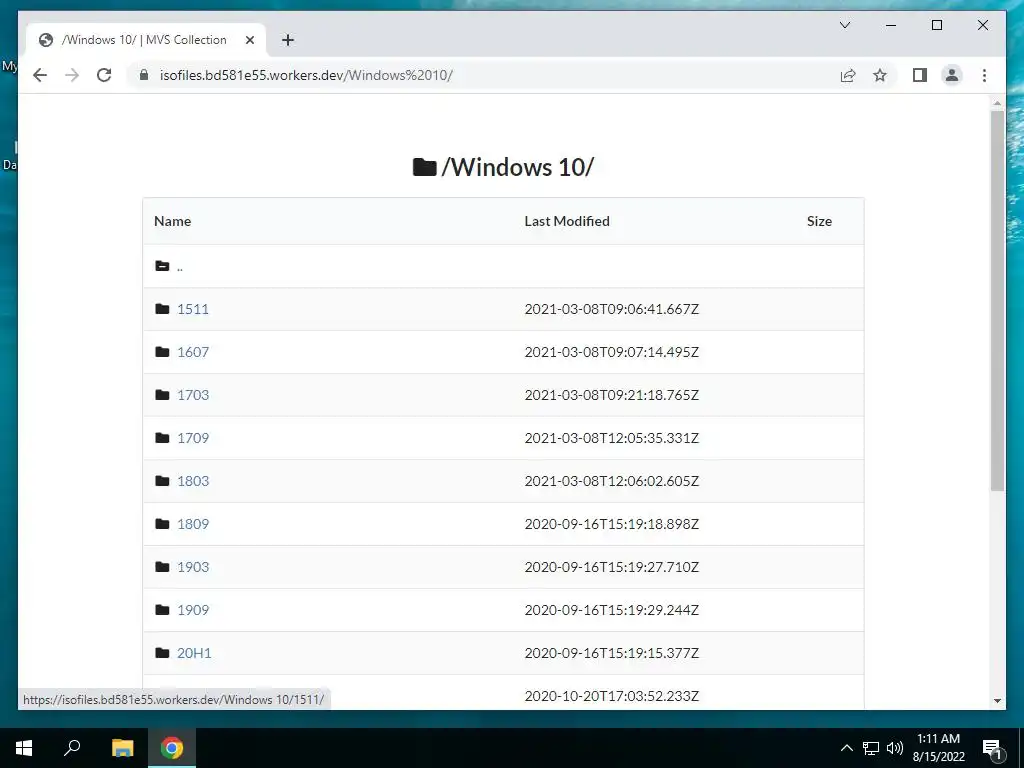The height and width of the screenshot is (768, 1024).
Task: Click the date 2020-09-16T15:19:18.898Z
Action: coord(611,524)
